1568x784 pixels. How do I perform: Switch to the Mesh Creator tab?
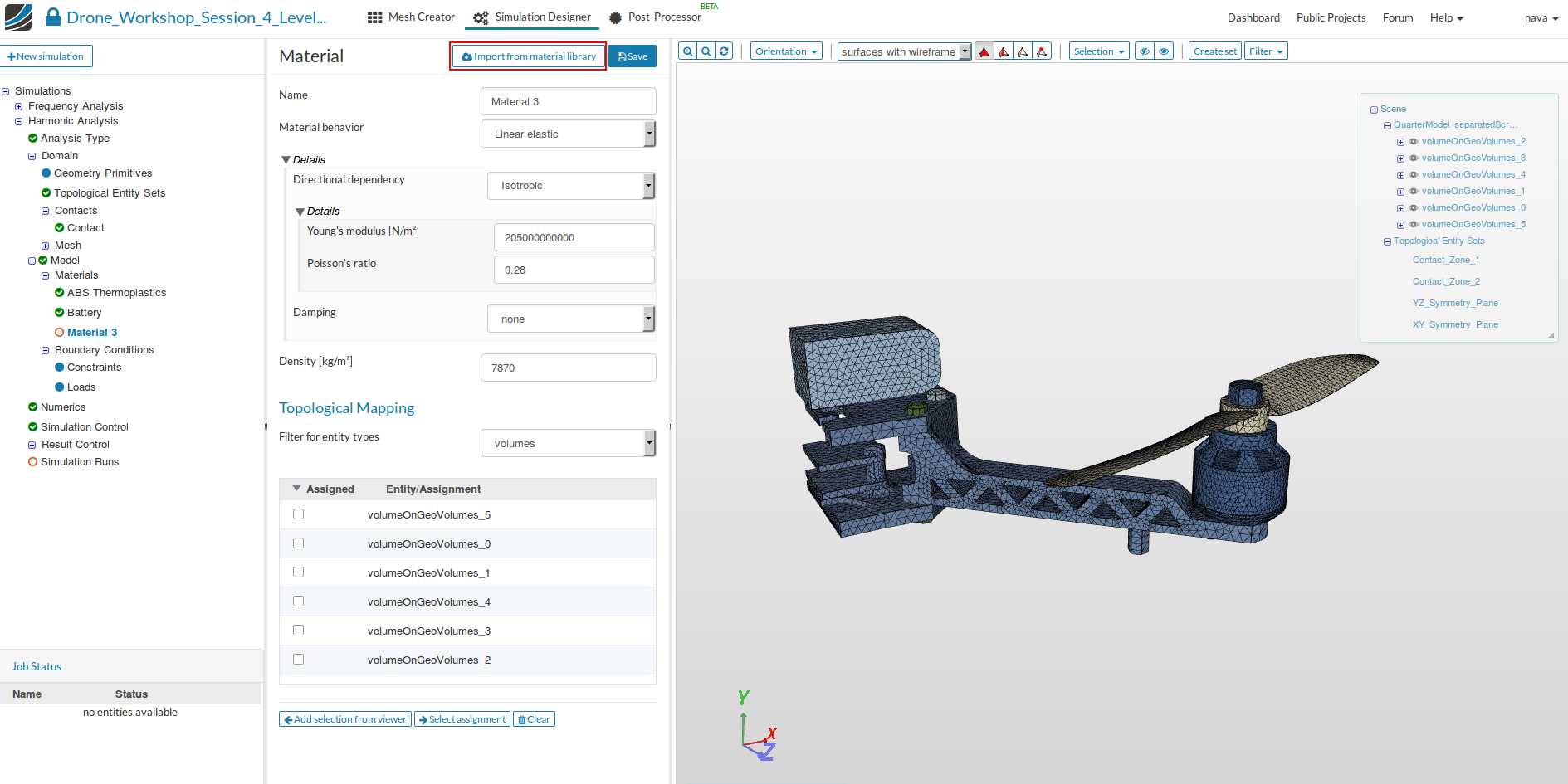(412, 17)
